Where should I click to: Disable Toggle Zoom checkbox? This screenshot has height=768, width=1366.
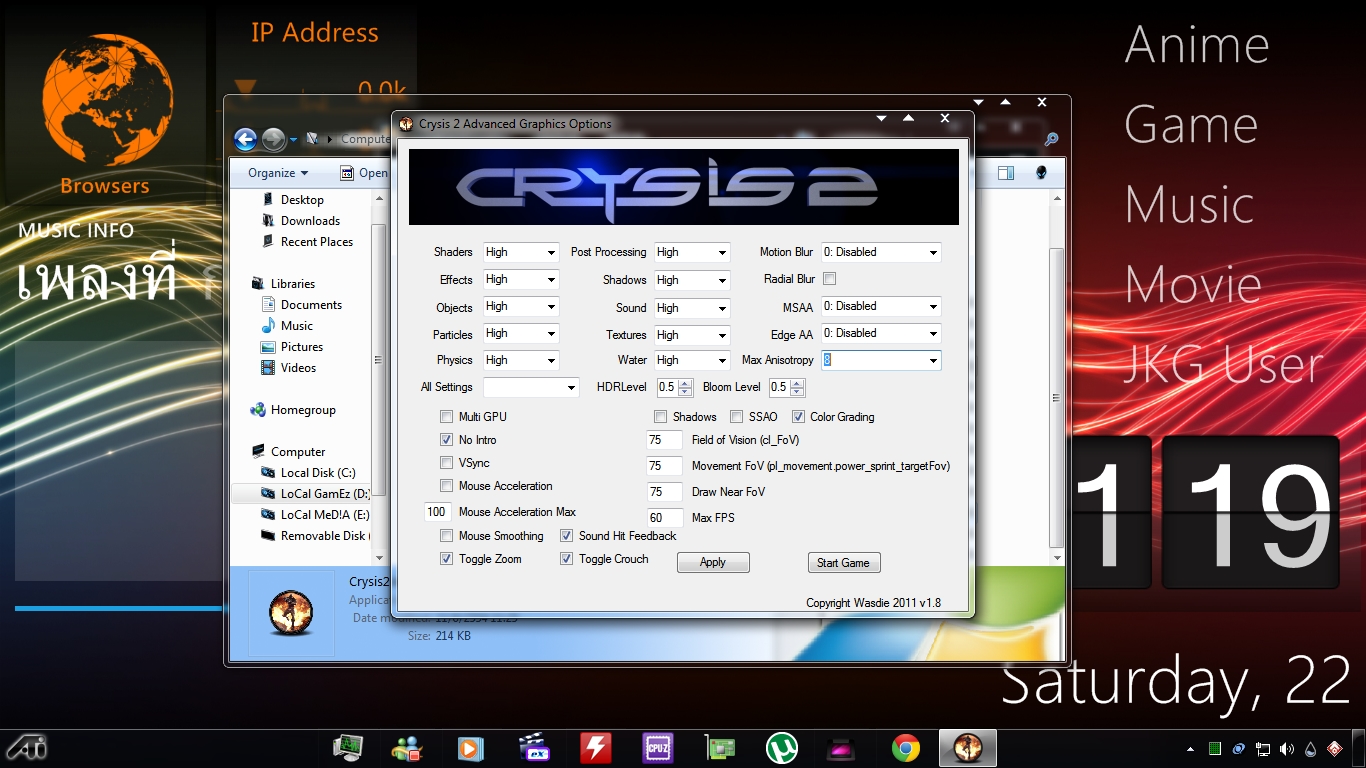[x=446, y=559]
